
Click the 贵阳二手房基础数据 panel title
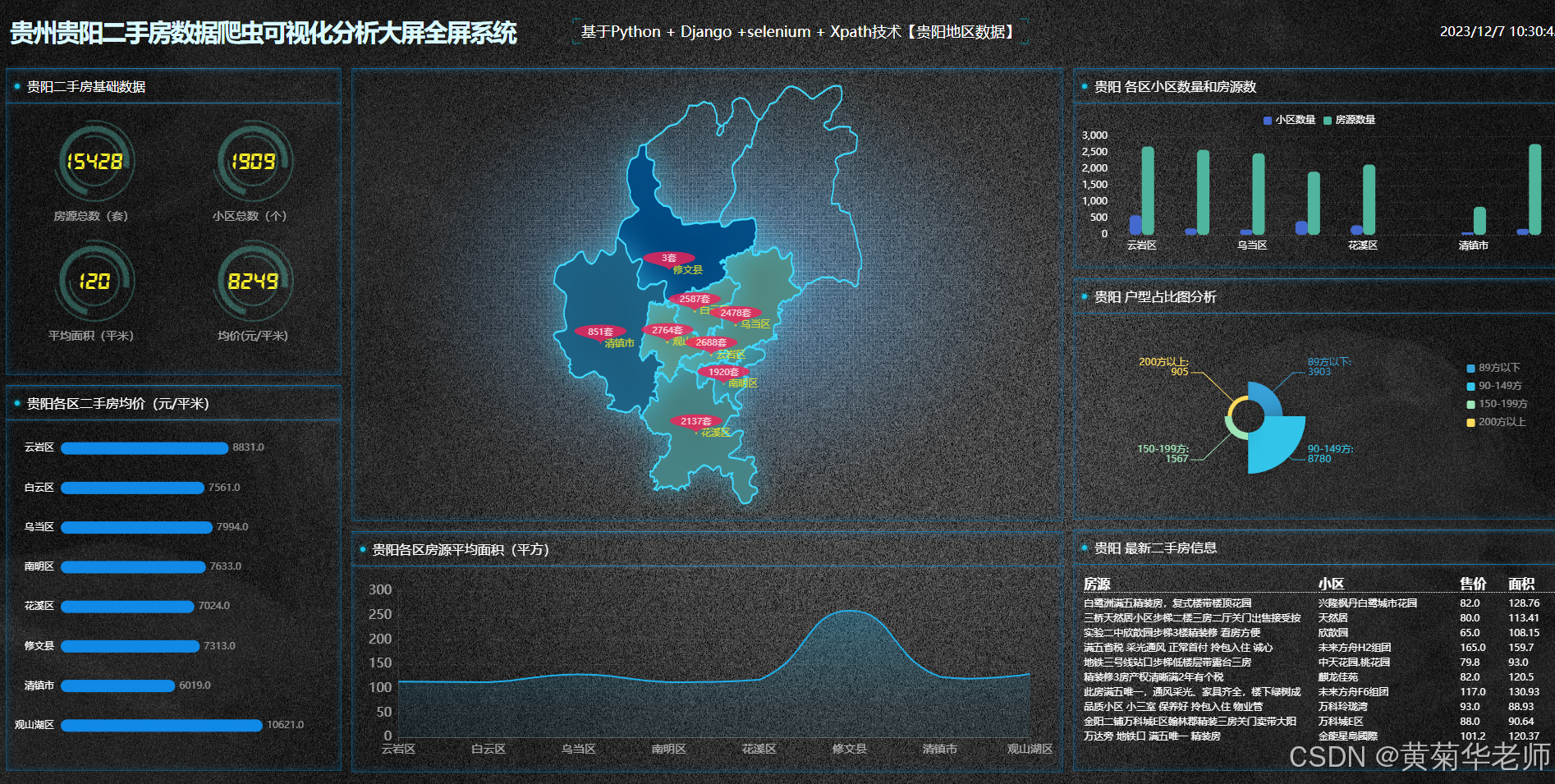click(x=86, y=87)
